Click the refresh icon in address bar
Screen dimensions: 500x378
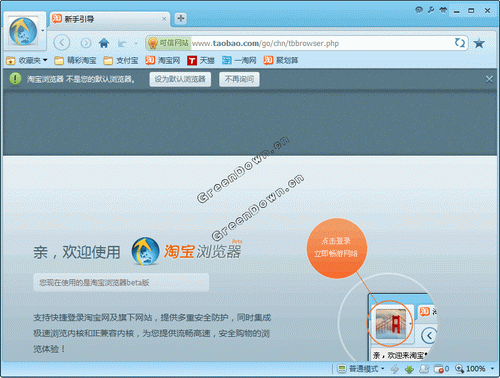point(460,43)
